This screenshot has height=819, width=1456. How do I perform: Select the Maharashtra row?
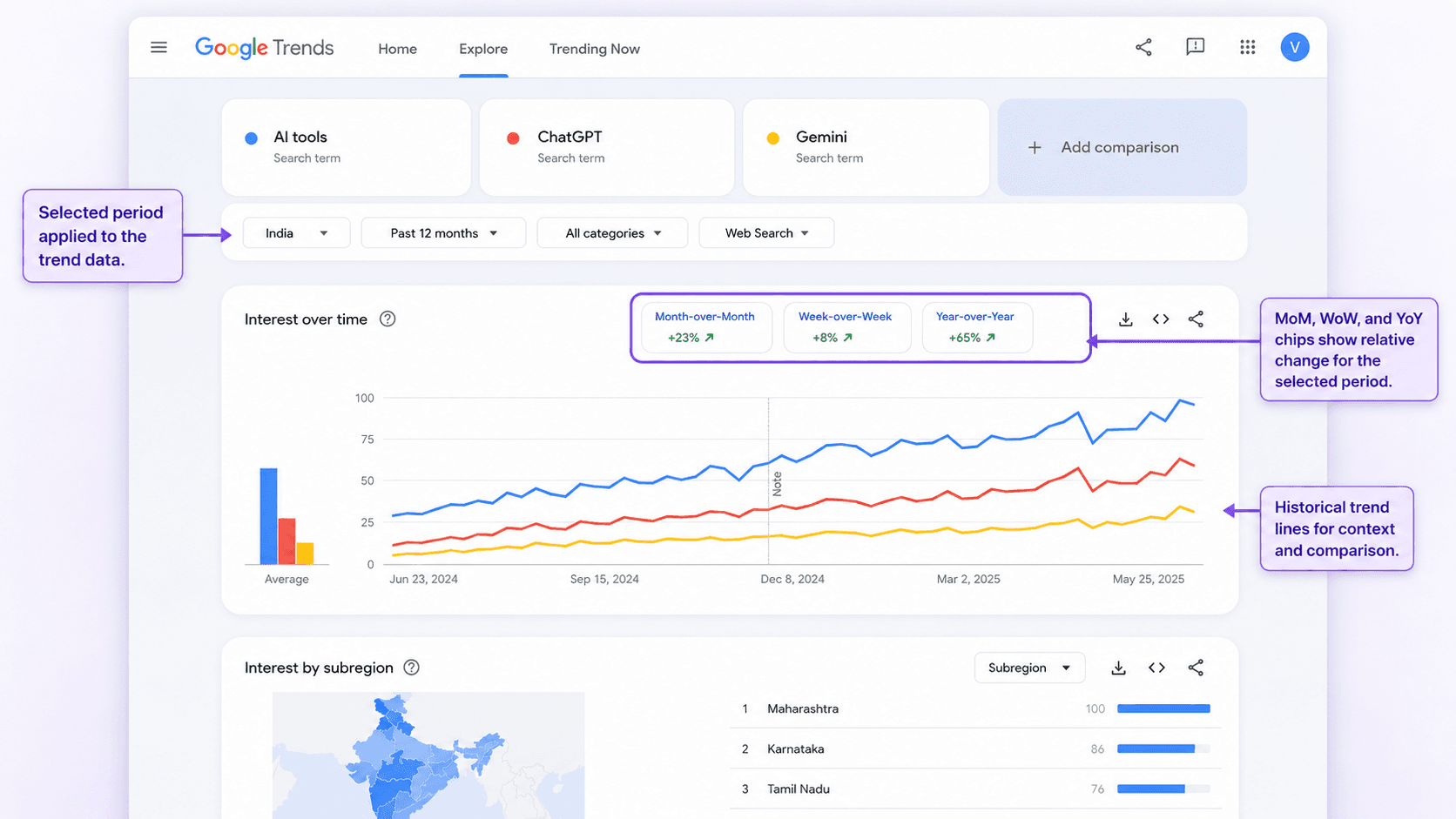click(x=975, y=708)
